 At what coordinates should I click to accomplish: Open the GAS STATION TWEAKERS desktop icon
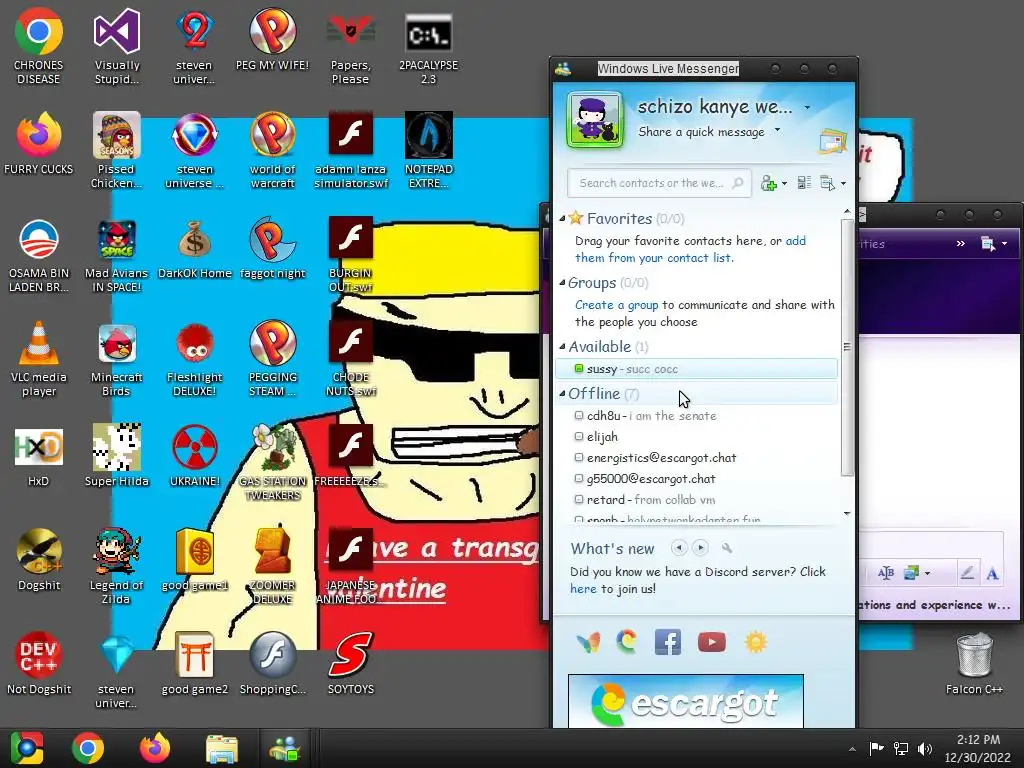[x=272, y=462]
